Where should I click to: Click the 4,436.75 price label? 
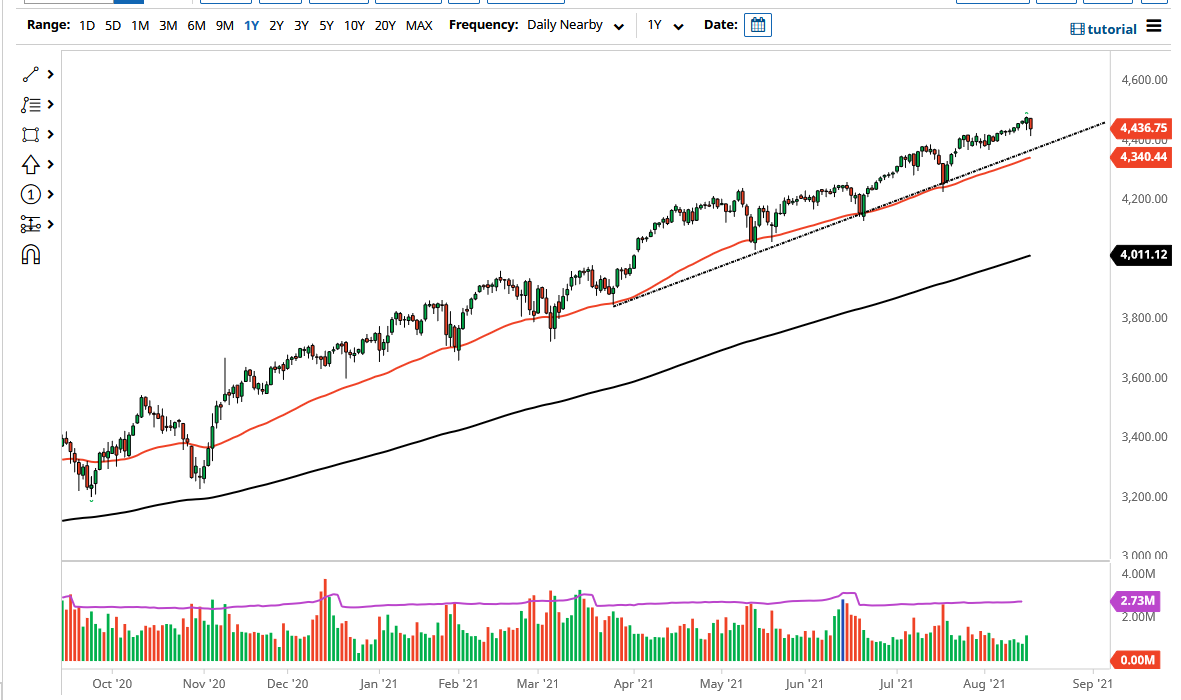[1142, 128]
